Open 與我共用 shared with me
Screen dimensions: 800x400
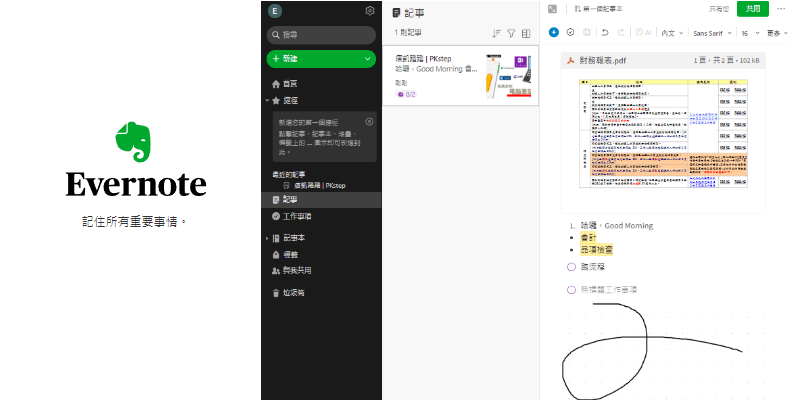tap(291, 270)
